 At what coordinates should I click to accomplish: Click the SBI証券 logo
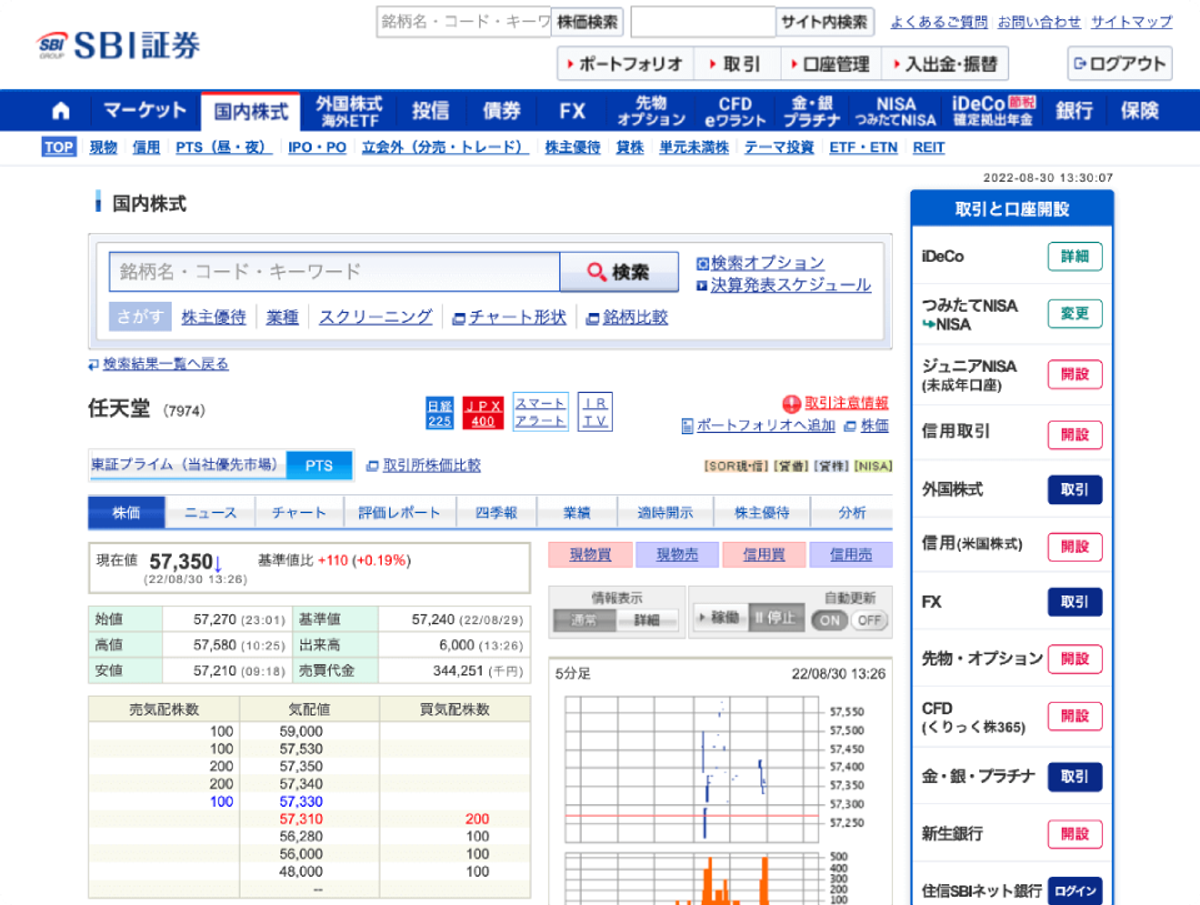click(x=113, y=43)
